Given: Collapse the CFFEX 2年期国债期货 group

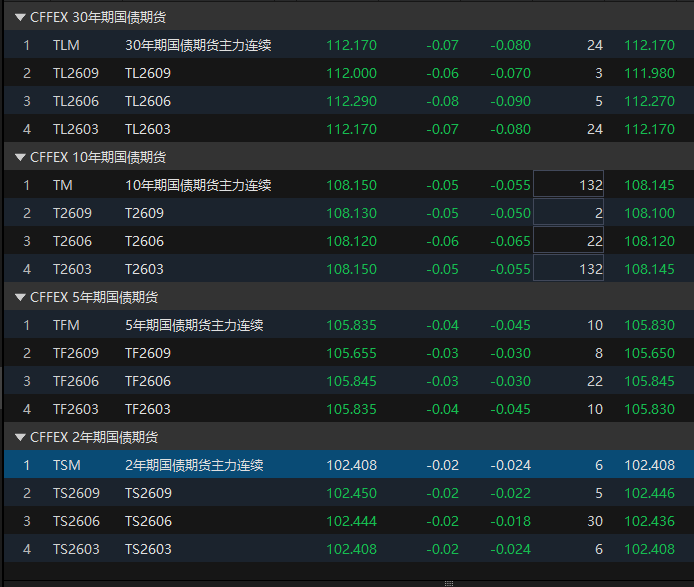Looking at the screenshot, I should point(20,437).
